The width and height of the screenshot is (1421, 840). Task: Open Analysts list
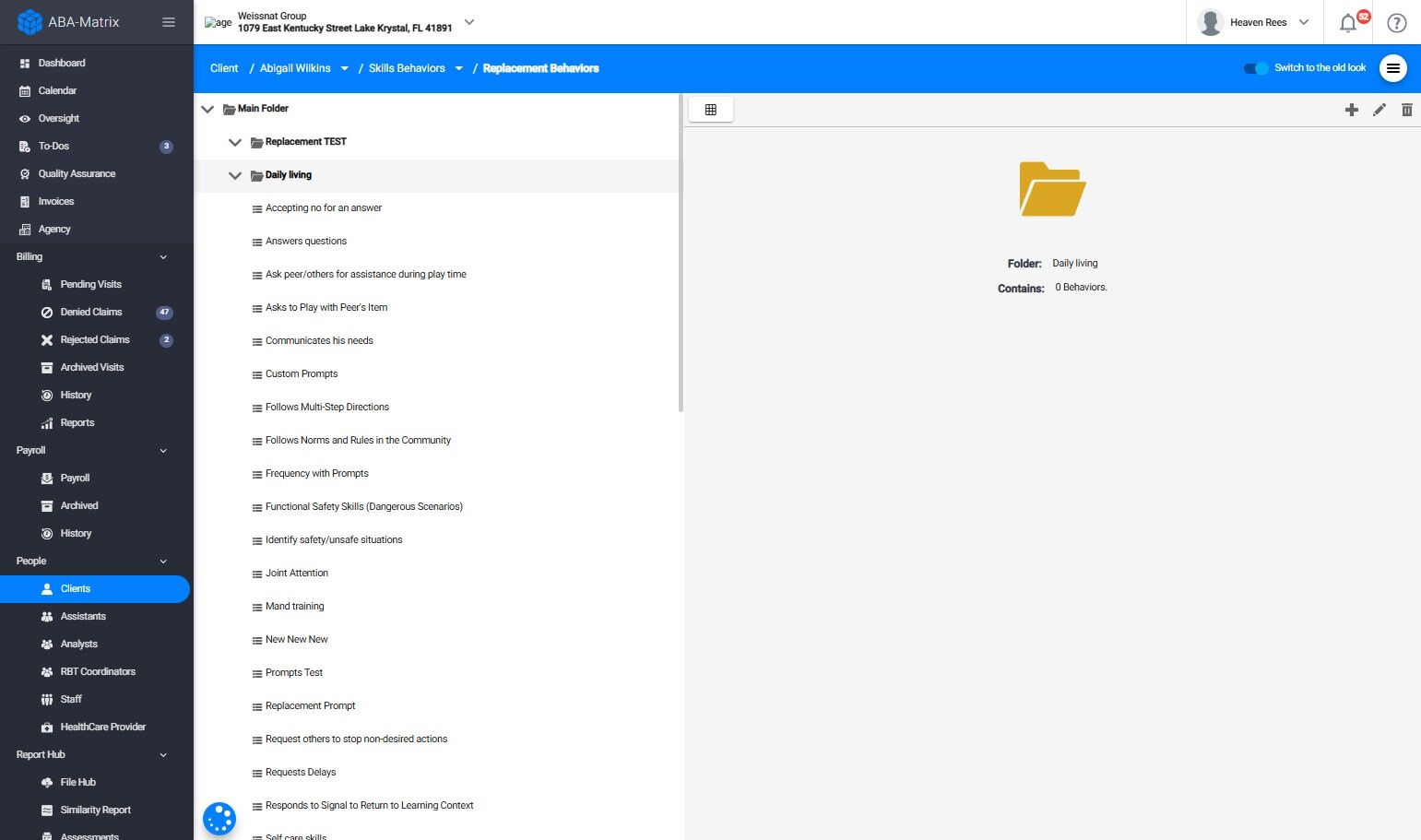[x=78, y=644]
